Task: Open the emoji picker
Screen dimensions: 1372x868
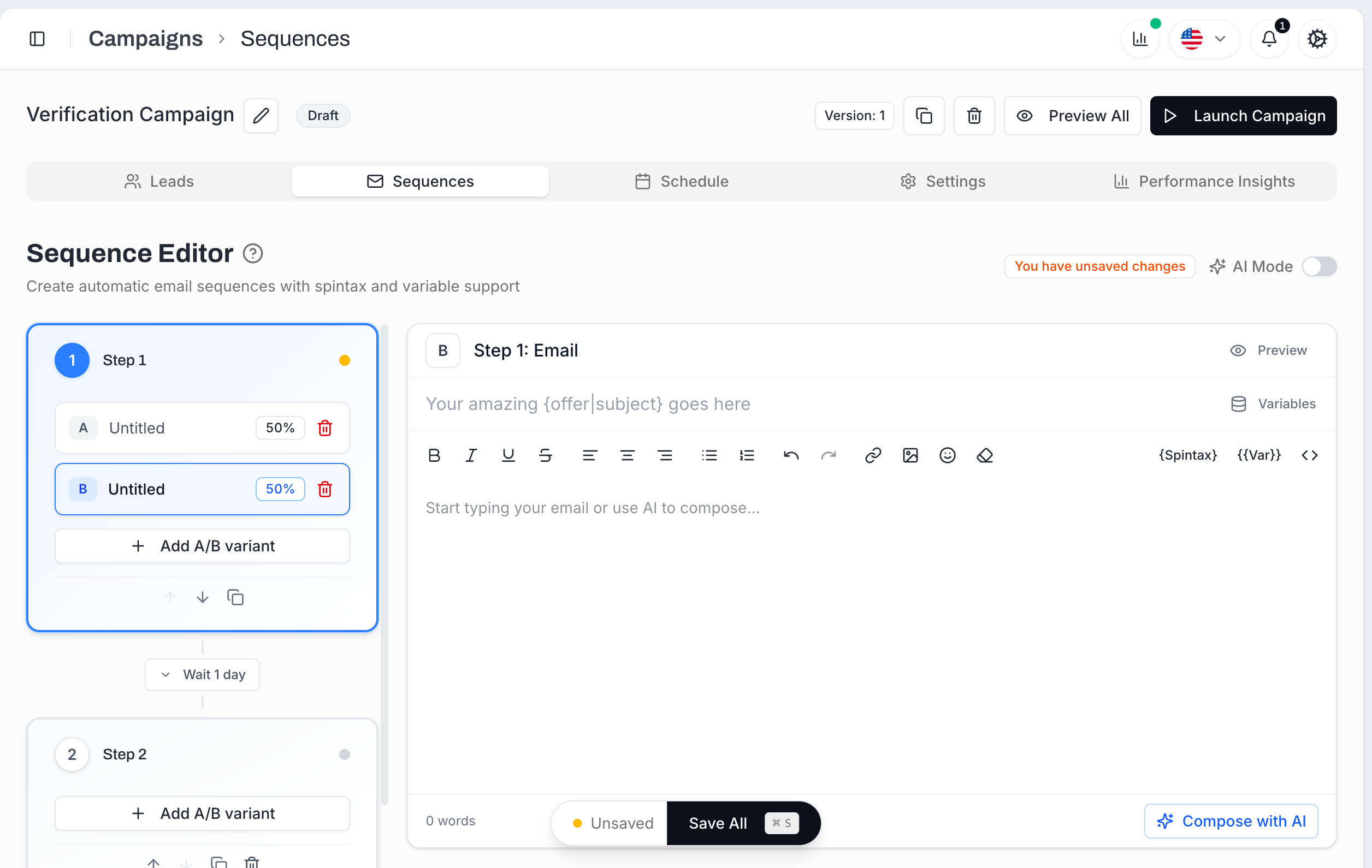Action: 948,455
